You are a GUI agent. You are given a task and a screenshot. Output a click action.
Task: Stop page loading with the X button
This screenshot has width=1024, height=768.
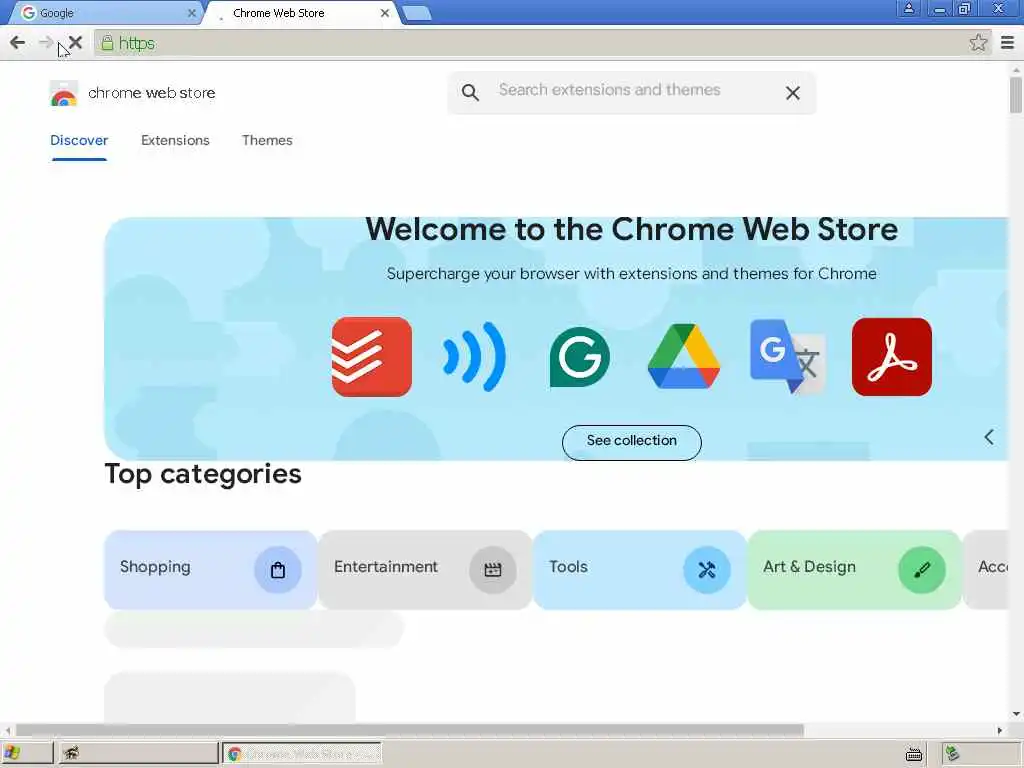coord(75,43)
